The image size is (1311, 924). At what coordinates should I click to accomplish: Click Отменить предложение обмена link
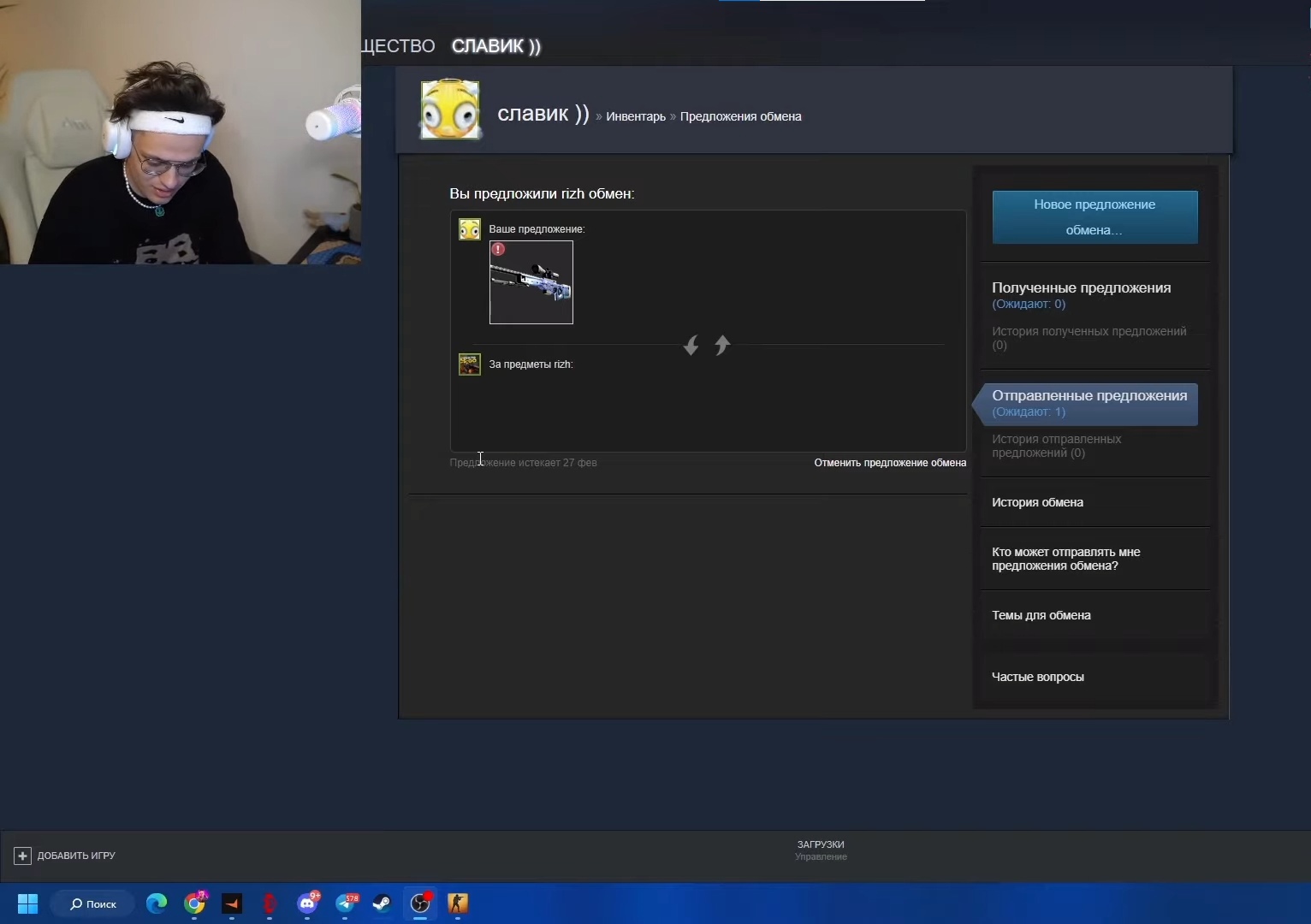[x=890, y=463]
